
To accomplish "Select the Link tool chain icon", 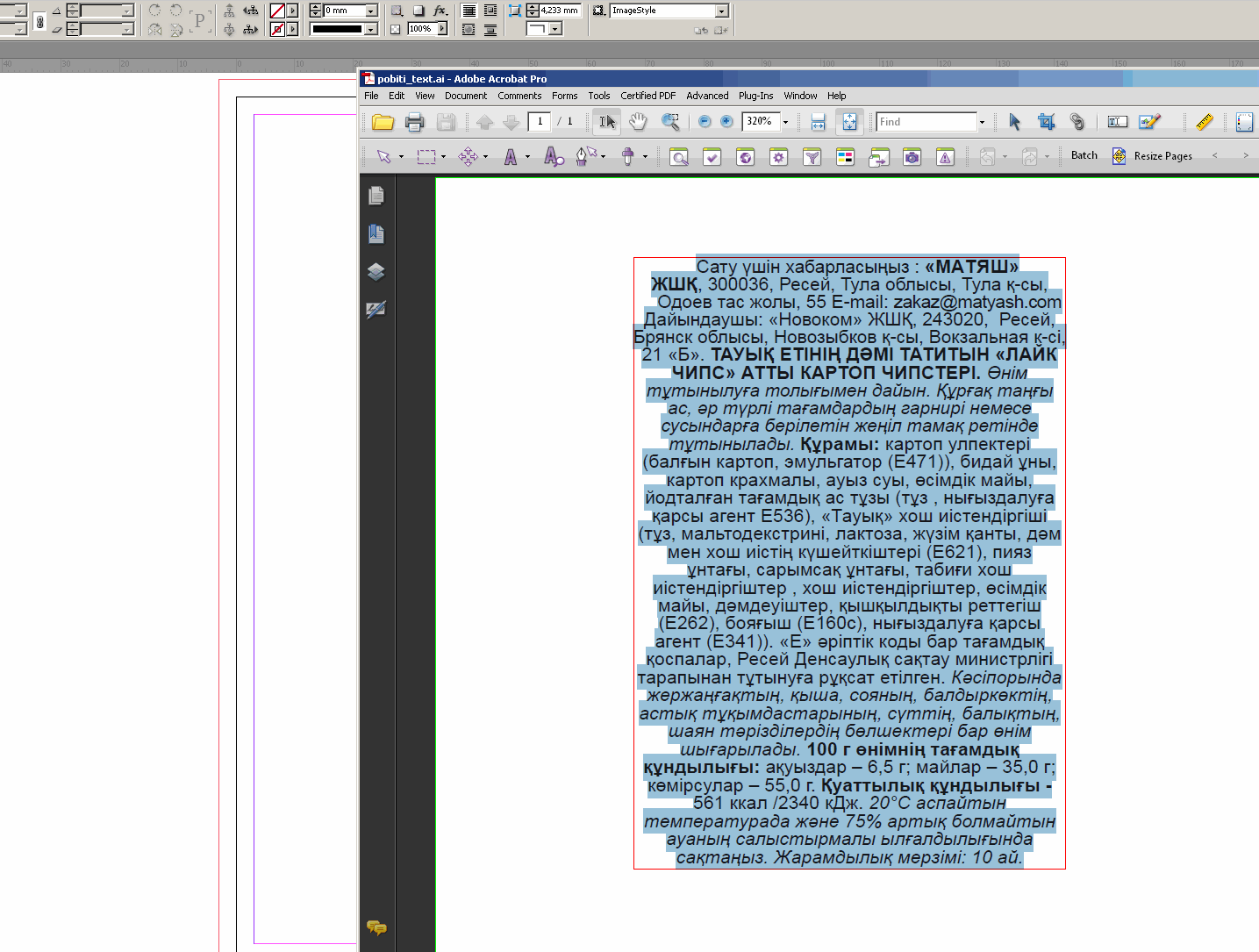I will pos(1077,122).
